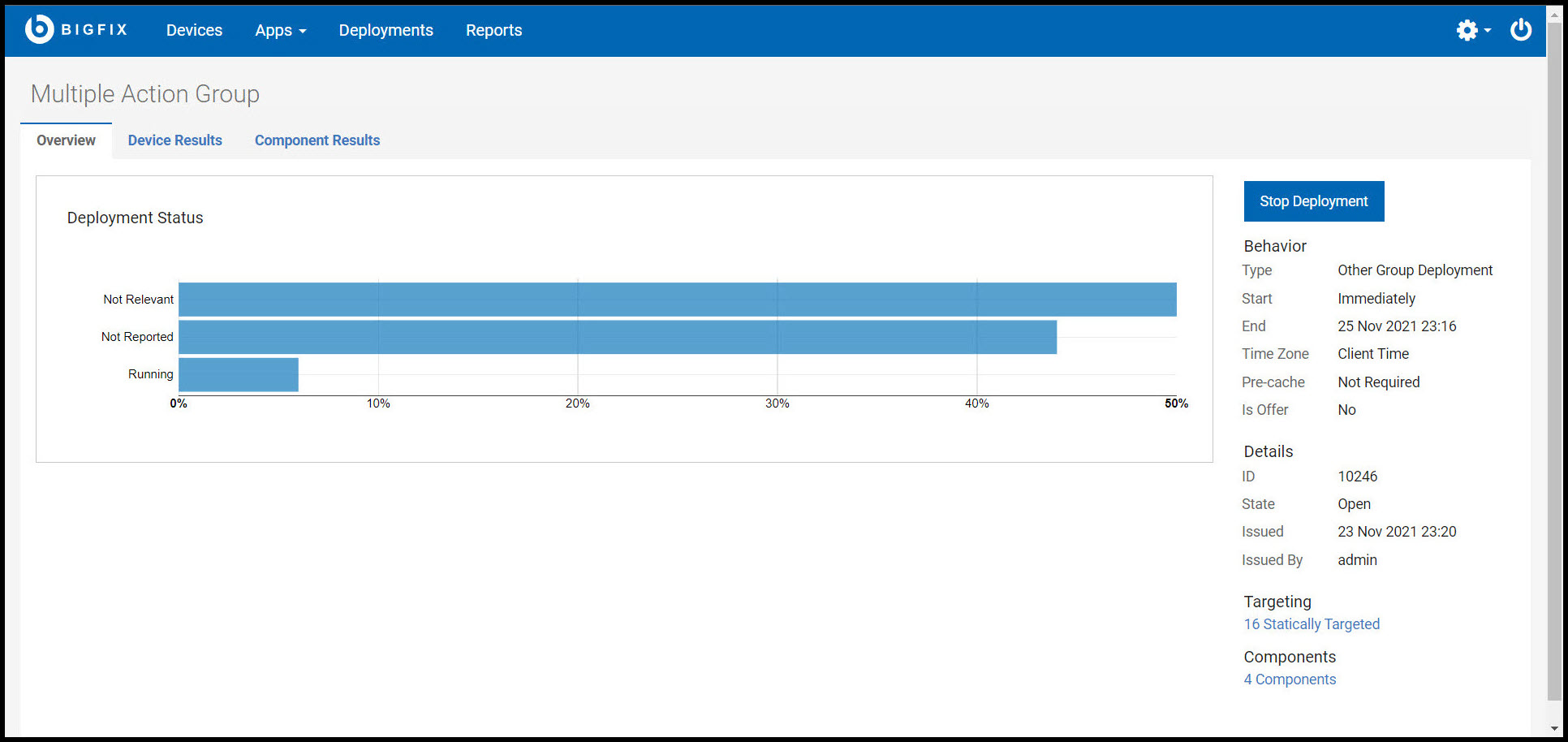The image size is (1568, 742).
Task: Click the Running status bar
Action: (x=238, y=374)
